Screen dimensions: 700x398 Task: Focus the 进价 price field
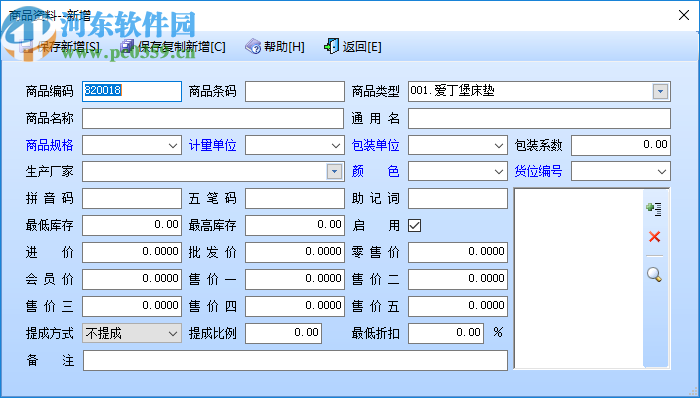pos(132,253)
